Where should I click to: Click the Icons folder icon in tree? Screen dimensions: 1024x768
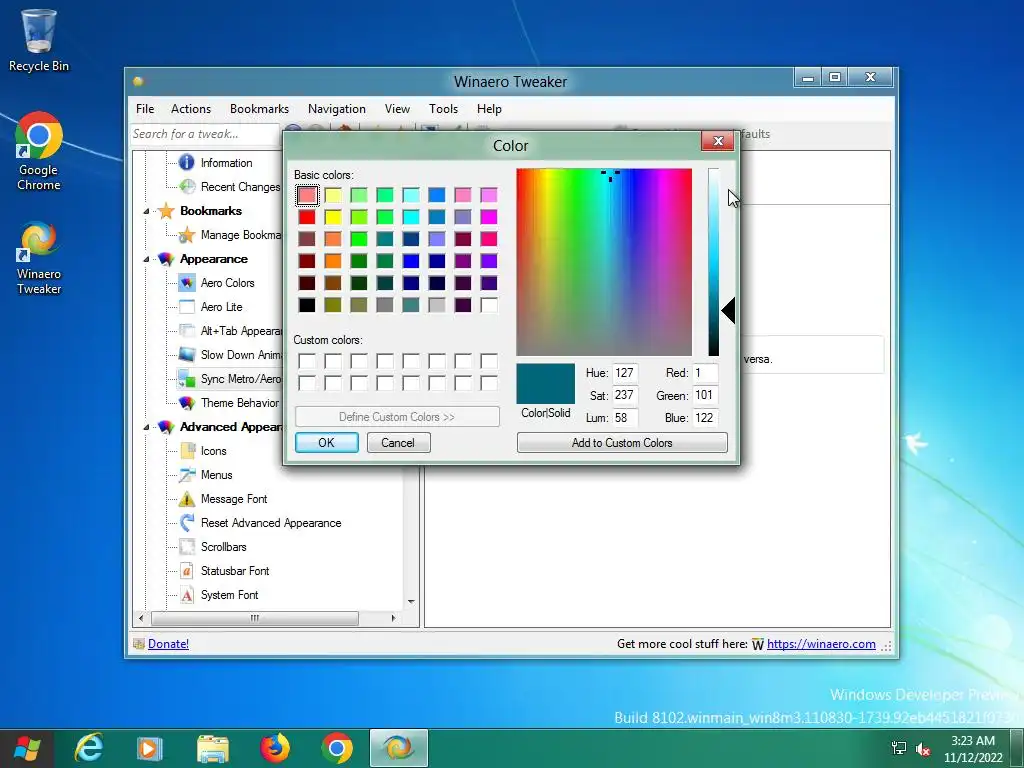(x=187, y=451)
